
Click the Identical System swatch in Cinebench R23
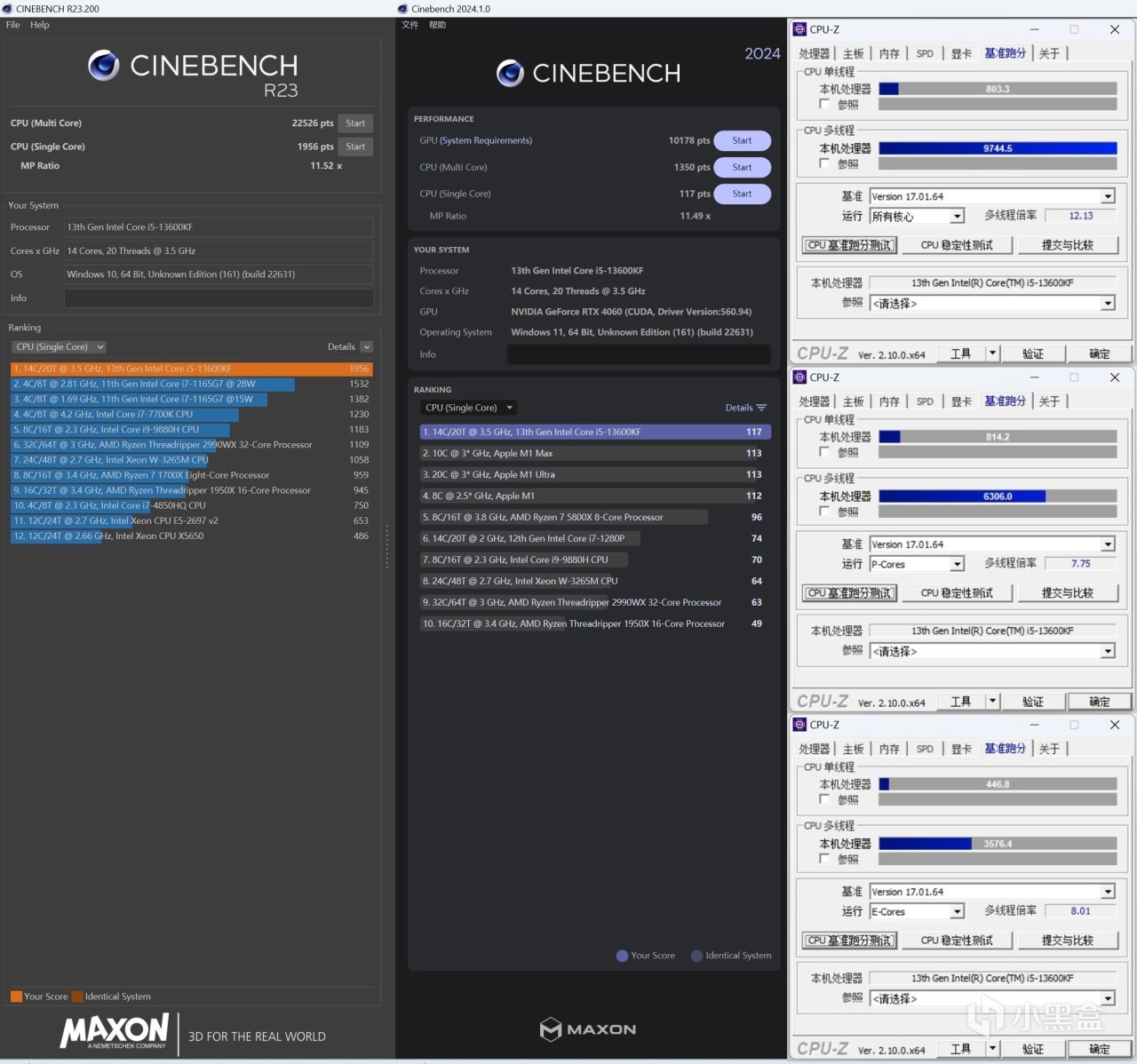(77, 997)
